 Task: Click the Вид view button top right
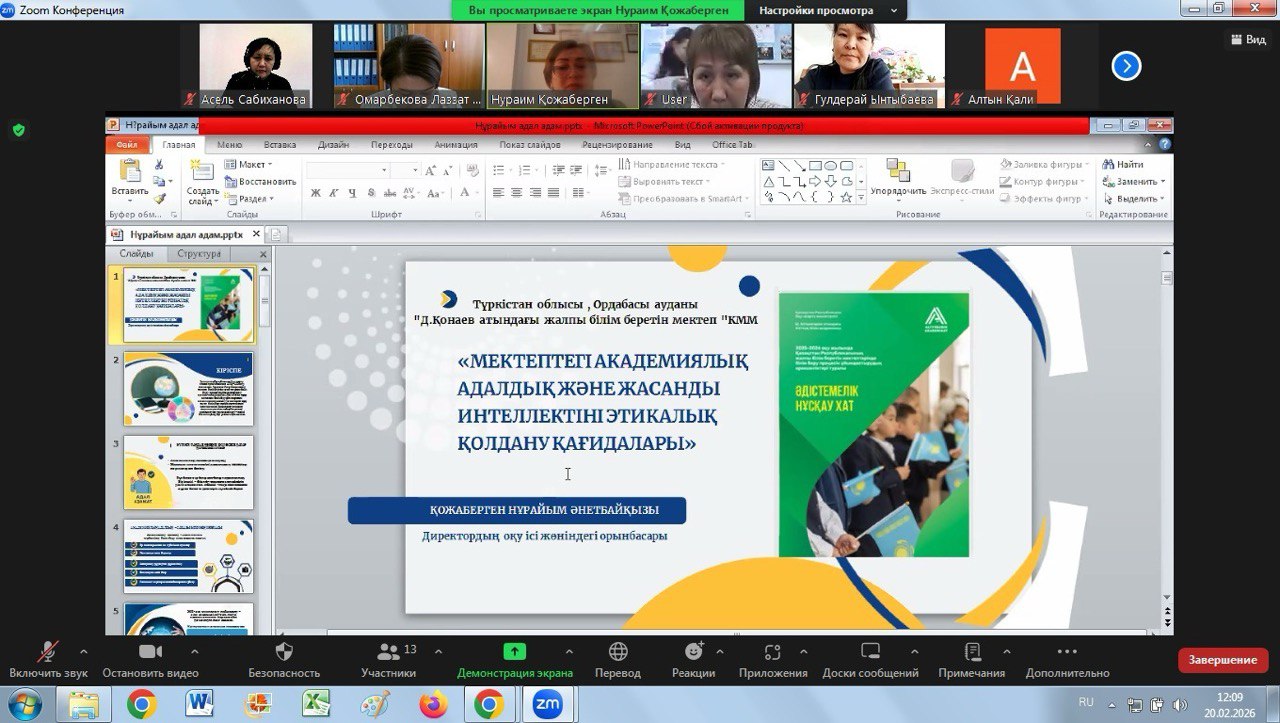1248,39
